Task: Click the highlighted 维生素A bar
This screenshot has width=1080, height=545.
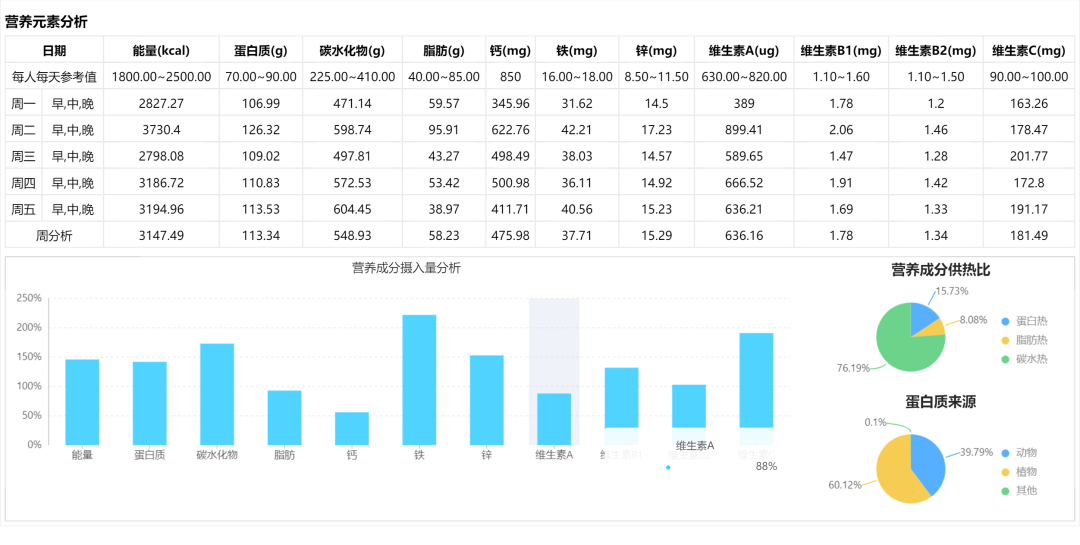Action: [554, 419]
